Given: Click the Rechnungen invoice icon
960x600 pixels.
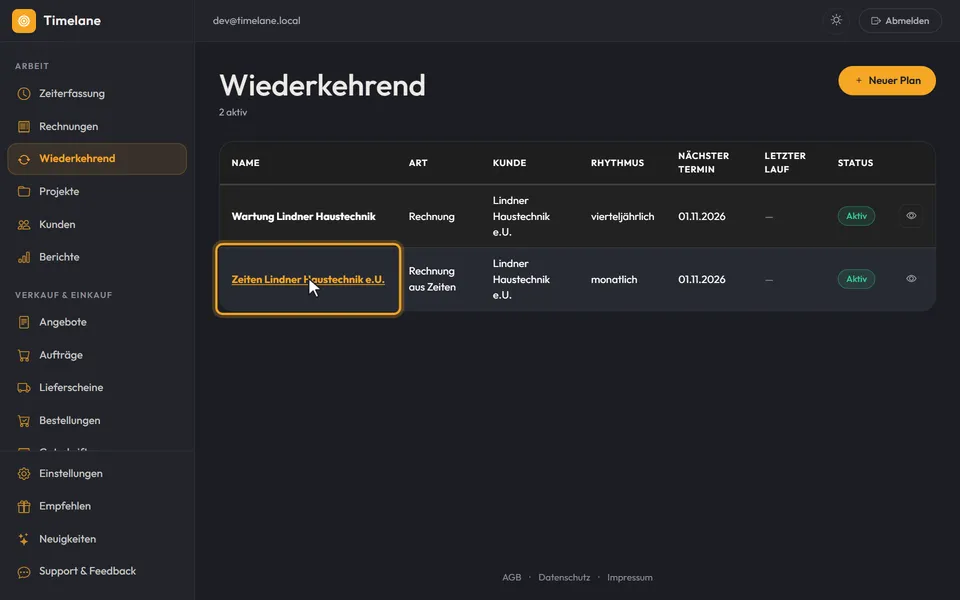Looking at the screenshot, I should tap(24, 127).
